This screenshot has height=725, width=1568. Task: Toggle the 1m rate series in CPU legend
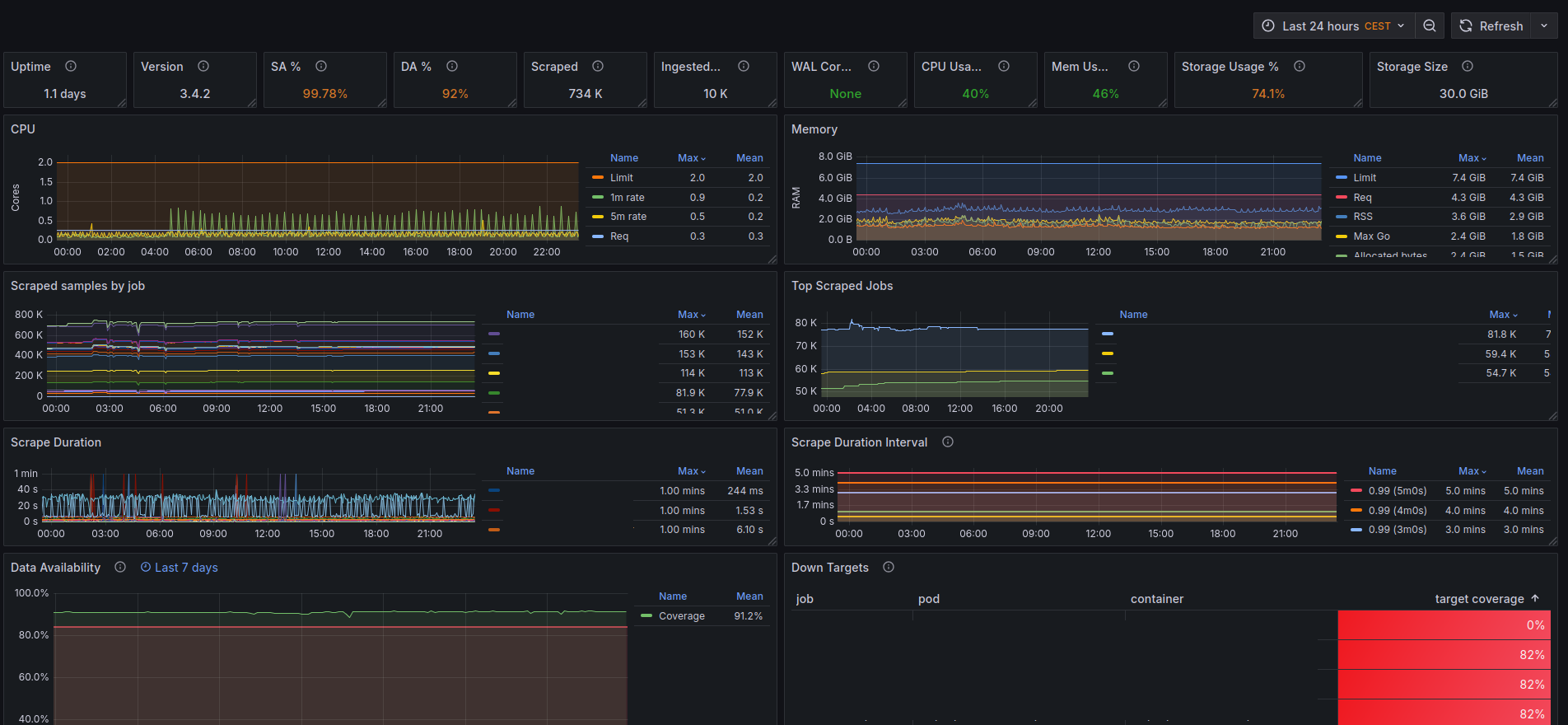628,198
